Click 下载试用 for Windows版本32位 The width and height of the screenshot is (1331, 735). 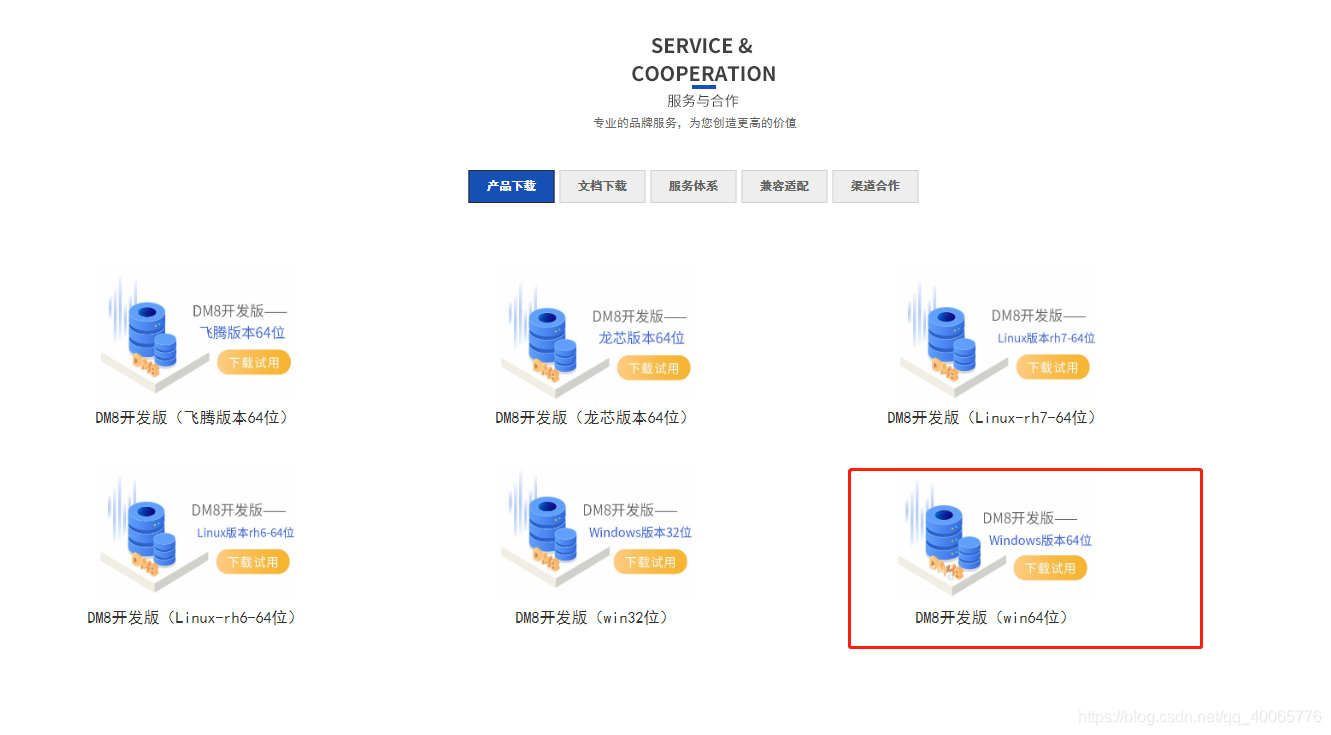(x=651, y=562)
